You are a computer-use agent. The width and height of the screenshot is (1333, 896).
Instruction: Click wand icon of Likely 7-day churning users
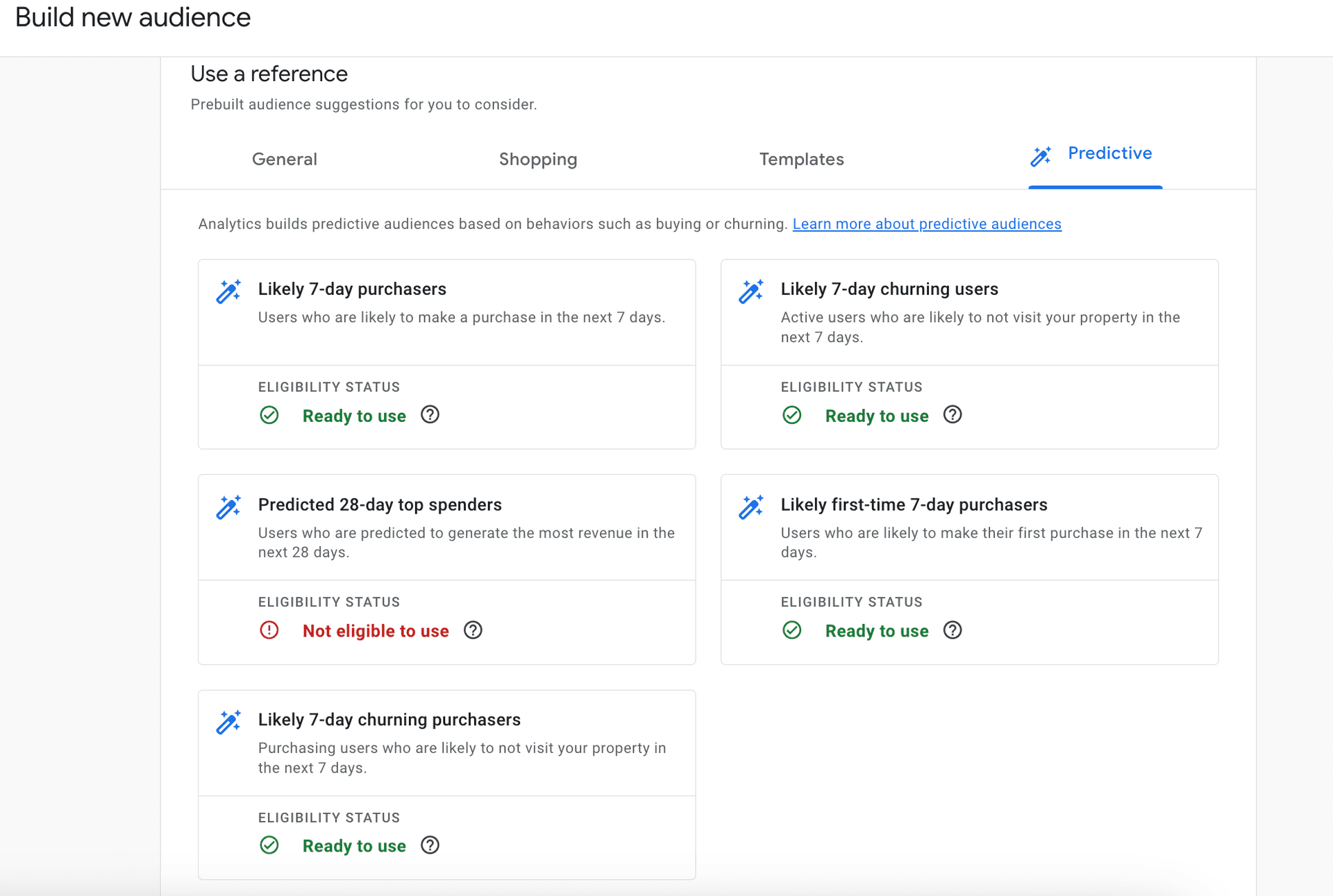(x=751, y=291)
